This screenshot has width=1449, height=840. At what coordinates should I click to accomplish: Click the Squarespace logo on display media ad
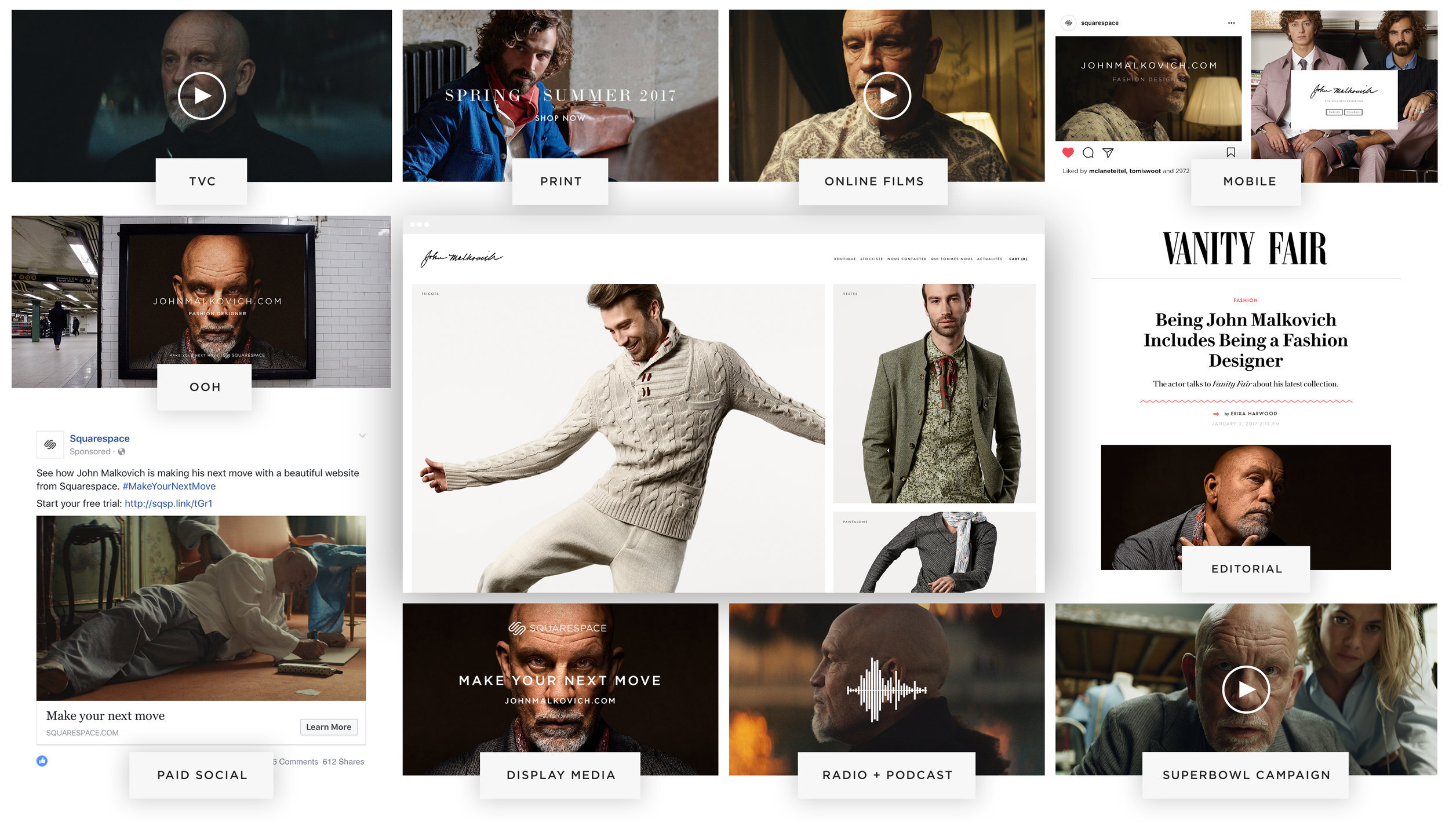click(x=558, y=628)
